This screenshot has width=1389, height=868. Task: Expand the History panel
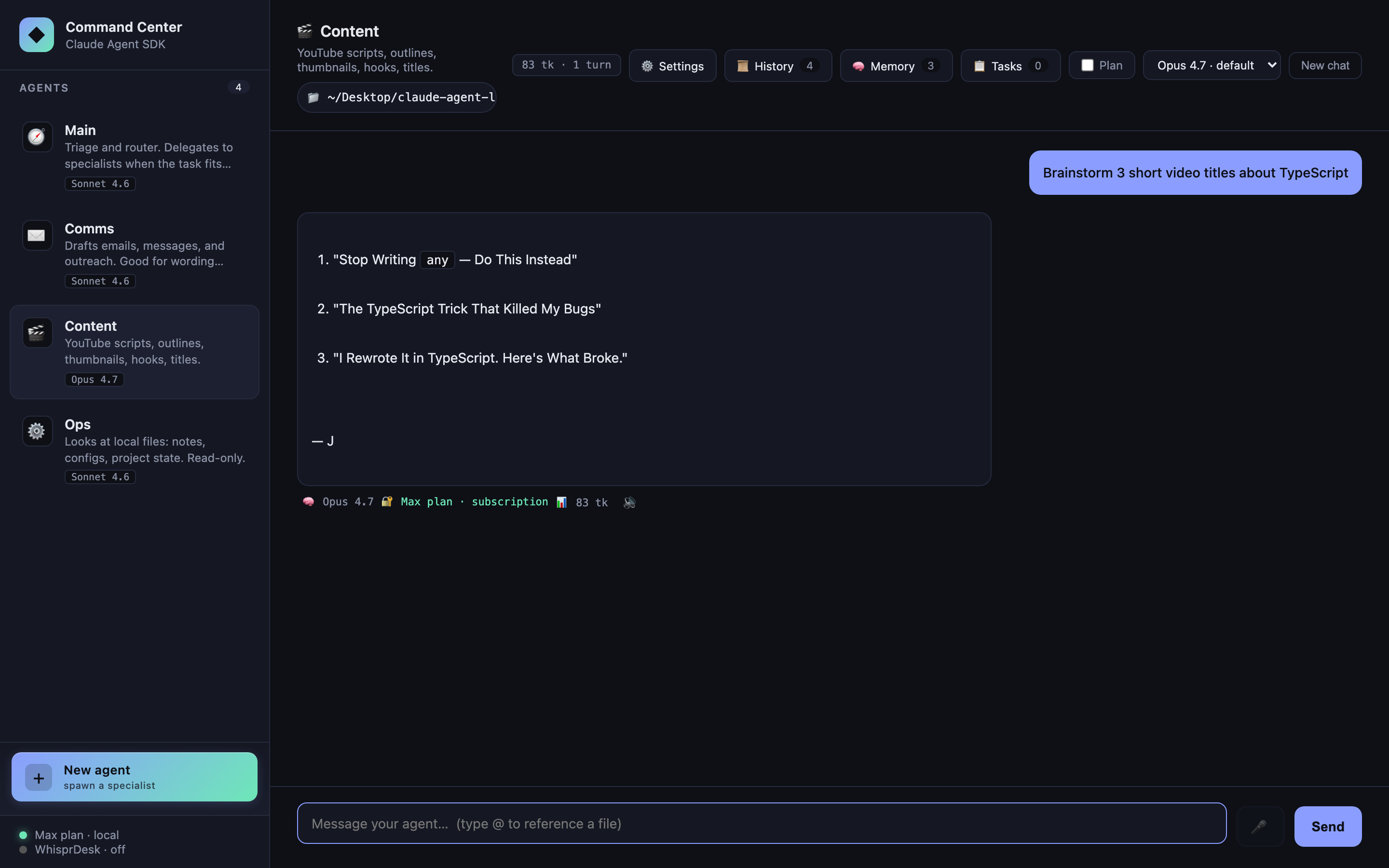[777, 66]
